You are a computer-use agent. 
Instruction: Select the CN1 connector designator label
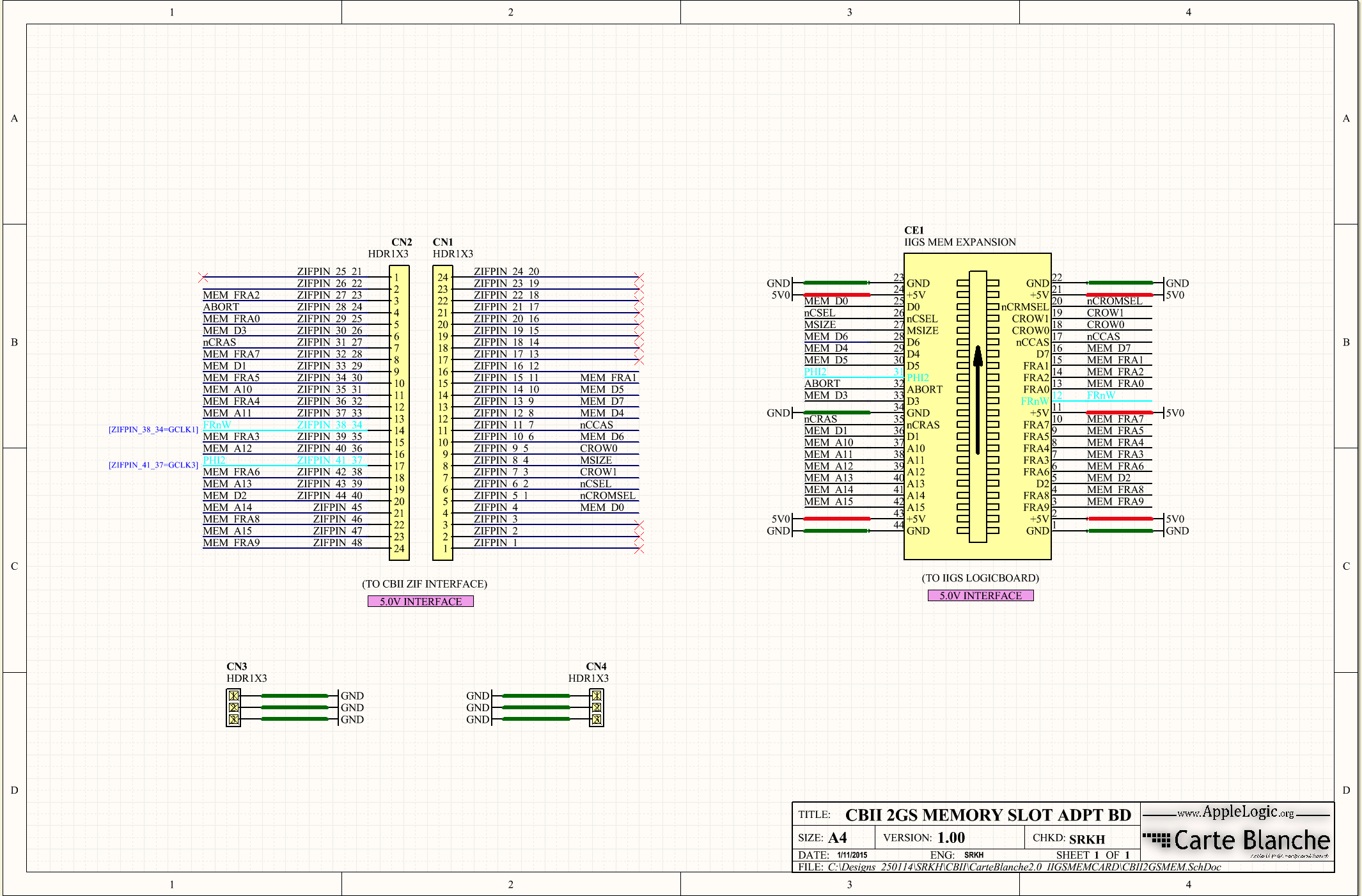pos(442,242)
